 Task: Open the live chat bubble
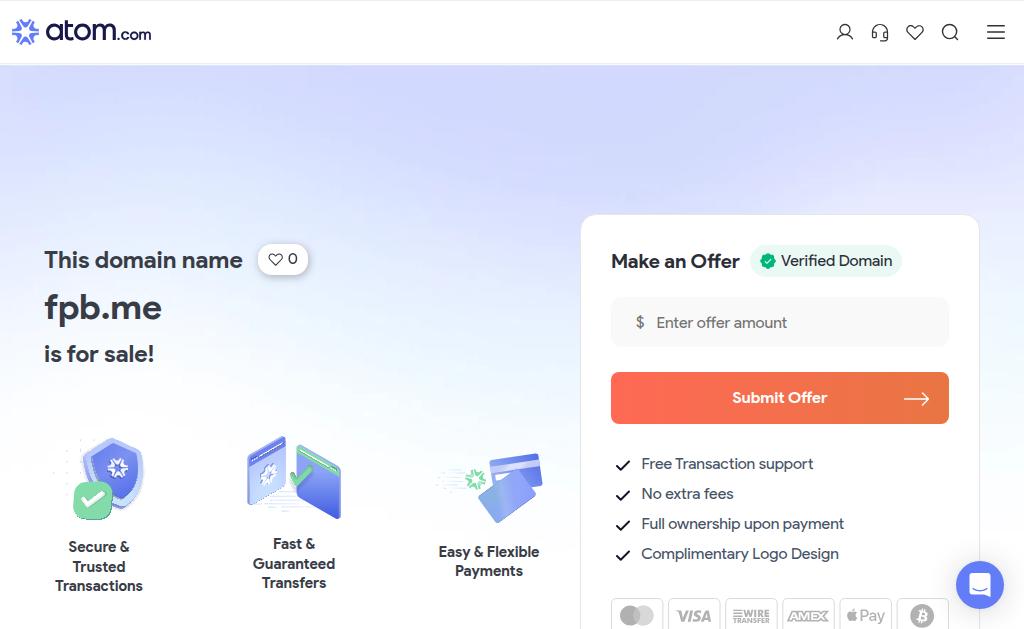980,585
